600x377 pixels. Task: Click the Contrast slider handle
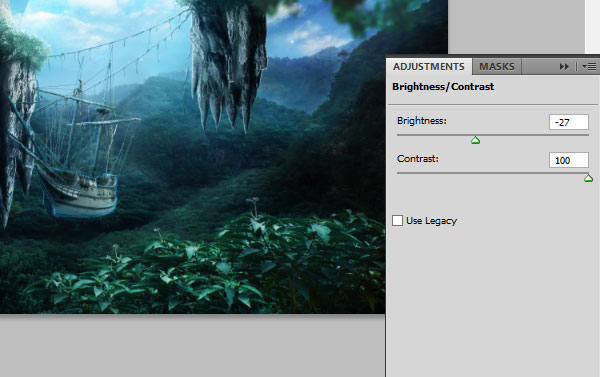588,178
